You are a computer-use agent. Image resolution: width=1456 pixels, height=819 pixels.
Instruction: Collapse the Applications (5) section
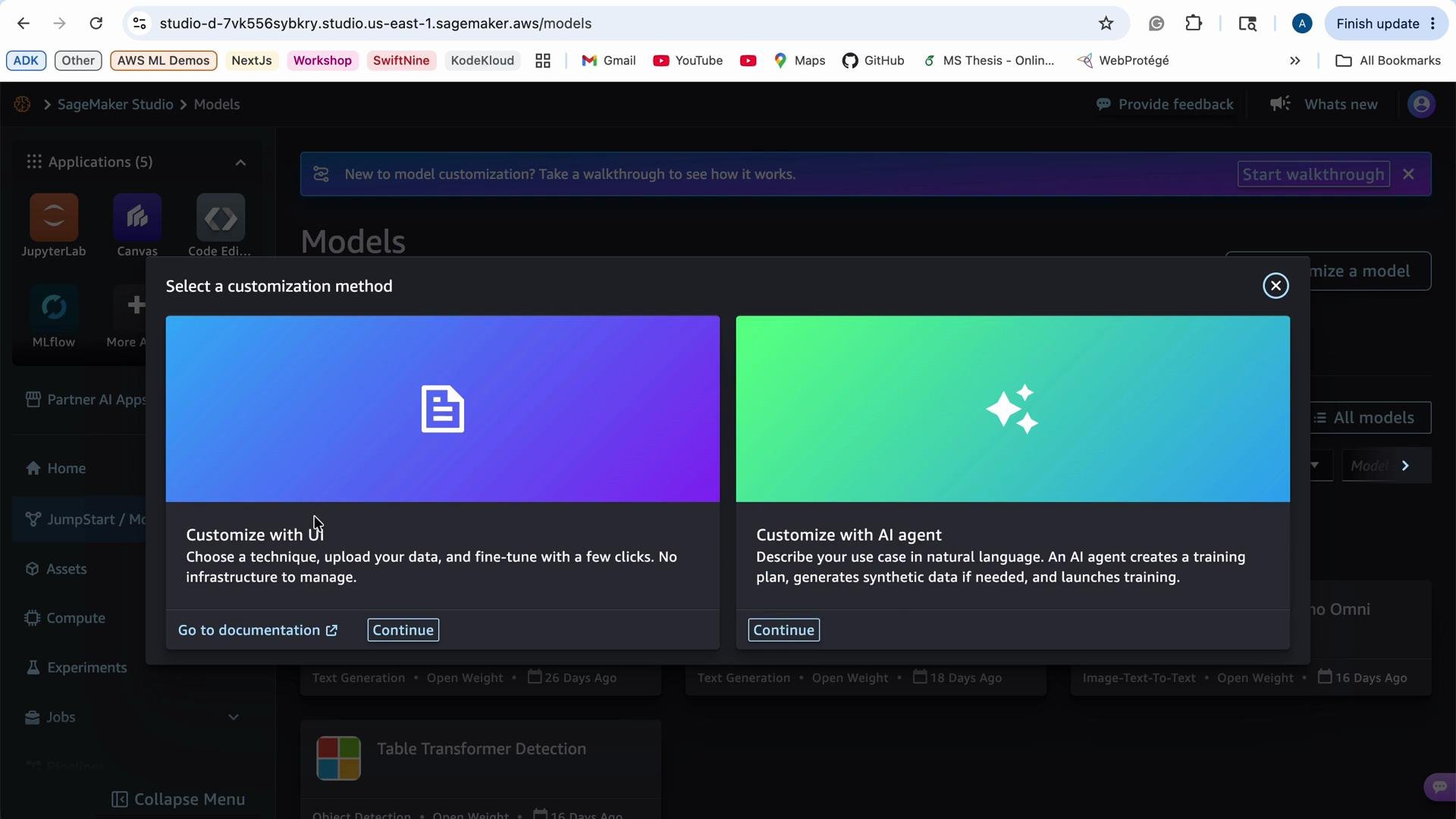pyautogui.click(x=240, y=162)
